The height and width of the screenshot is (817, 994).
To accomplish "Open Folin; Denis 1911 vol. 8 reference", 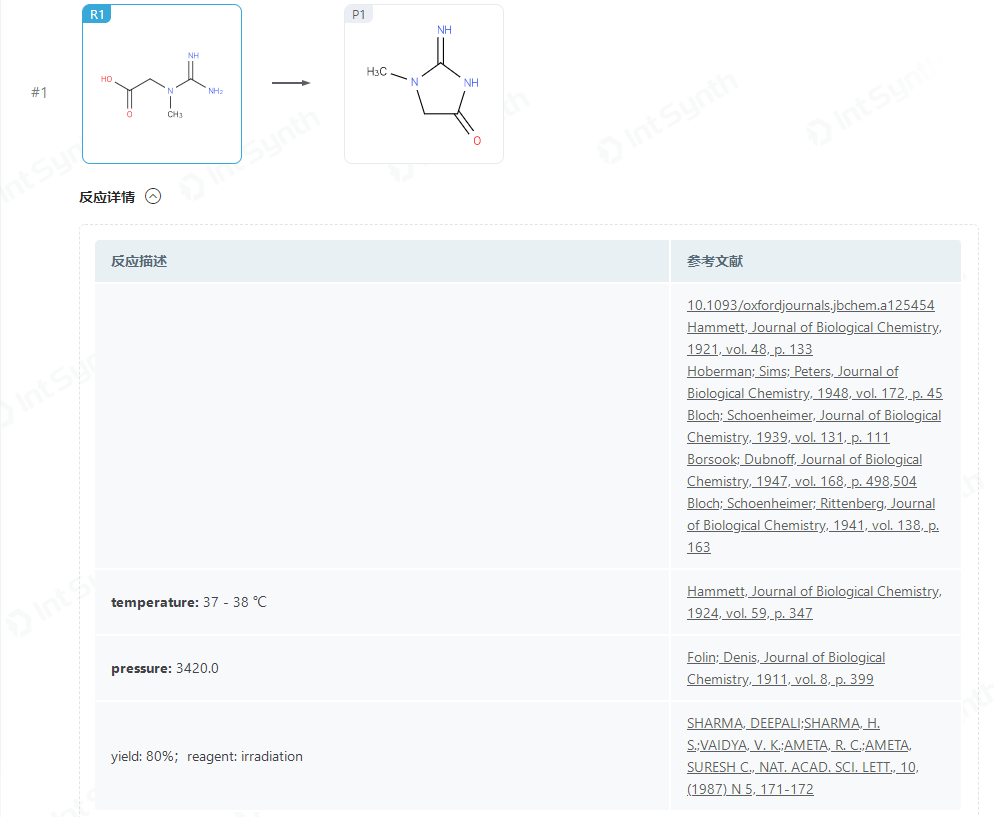I will click(x=785, y=668).
